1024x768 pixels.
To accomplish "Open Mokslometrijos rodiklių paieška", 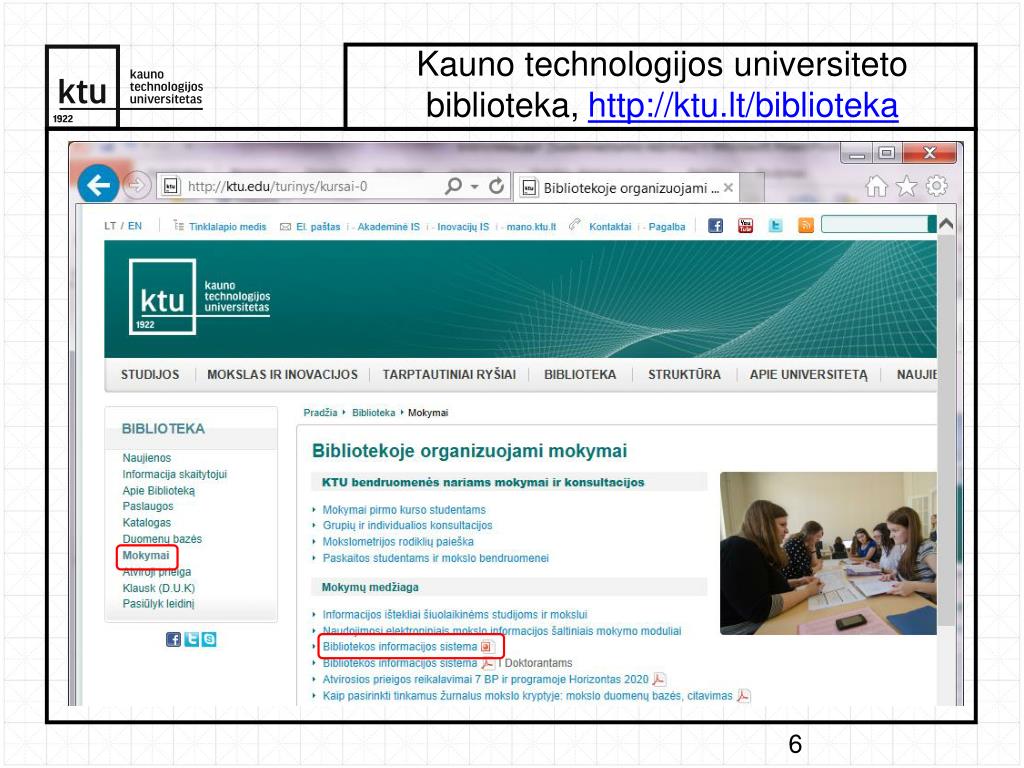I will pos(398,541).
